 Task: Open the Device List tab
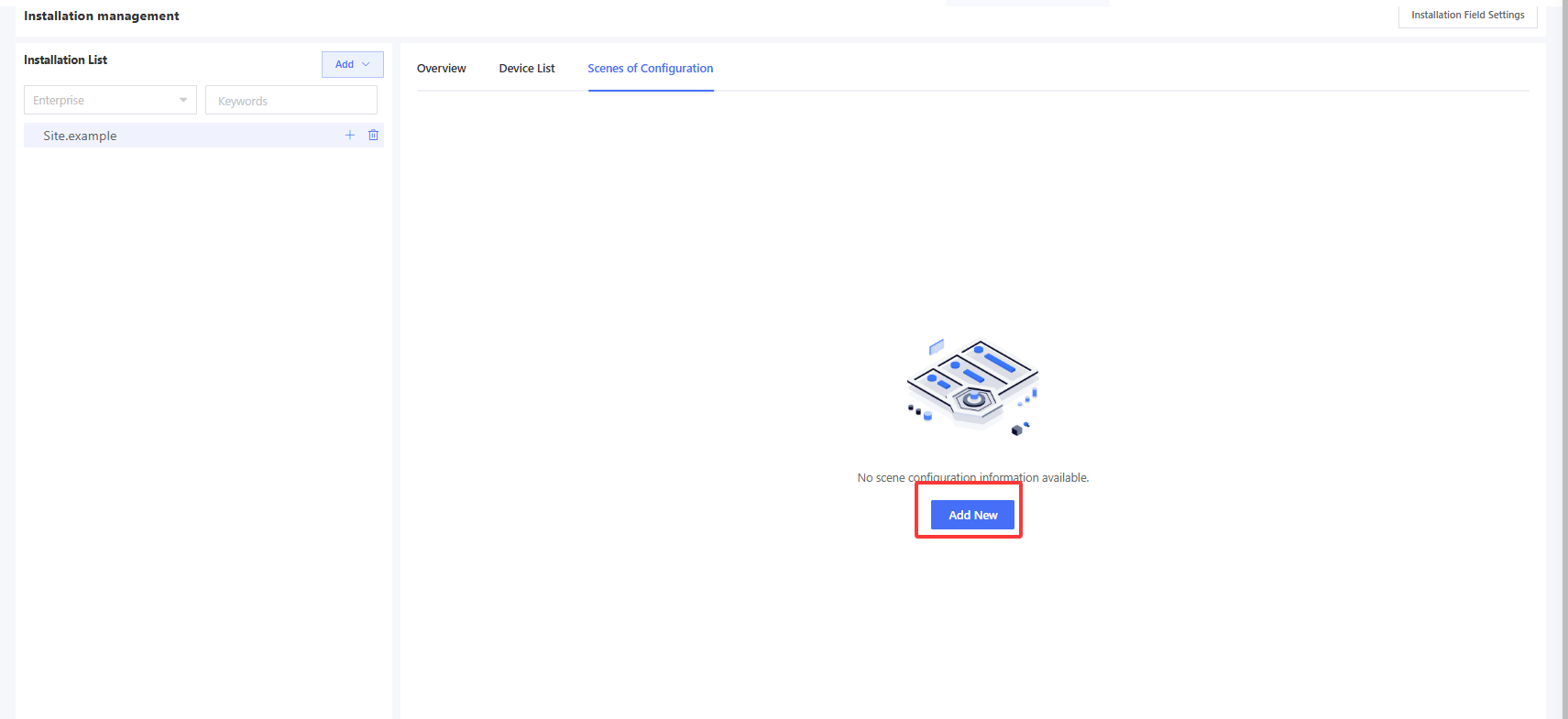point(526,69)
